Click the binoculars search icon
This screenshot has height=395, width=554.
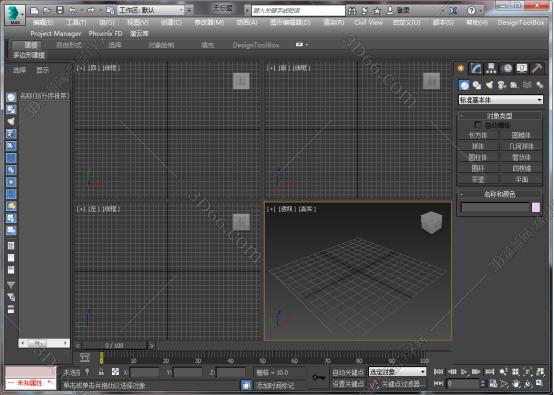tap(352, 11)
